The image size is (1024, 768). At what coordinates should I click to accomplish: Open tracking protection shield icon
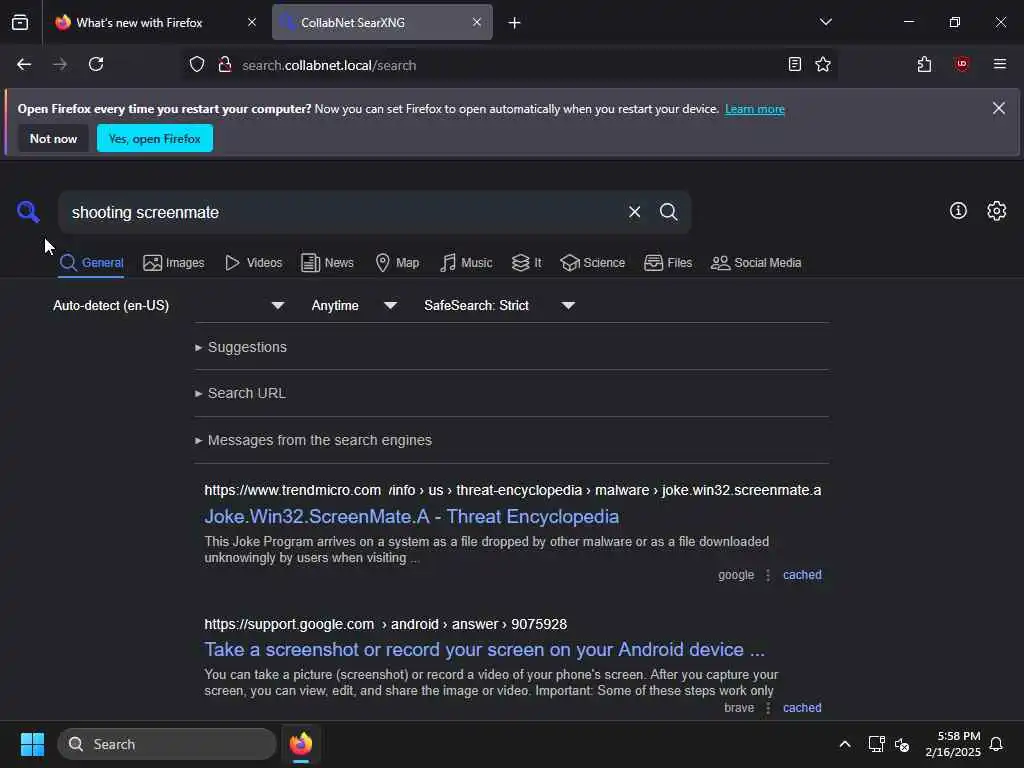click(x=197, y=65)
